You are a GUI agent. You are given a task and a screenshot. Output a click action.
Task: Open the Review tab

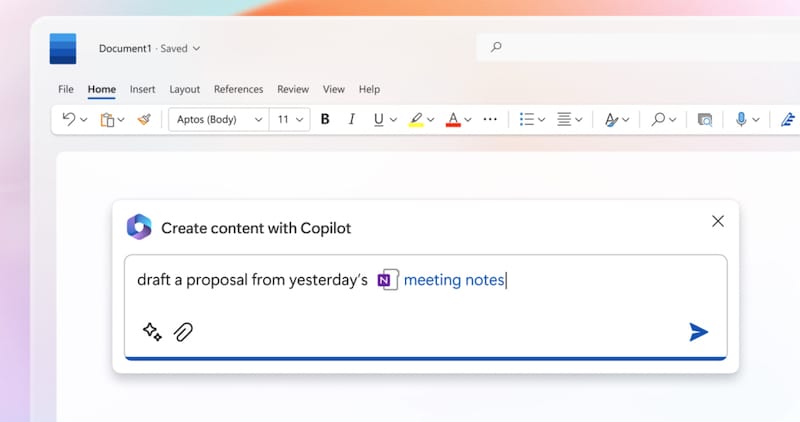293,89
